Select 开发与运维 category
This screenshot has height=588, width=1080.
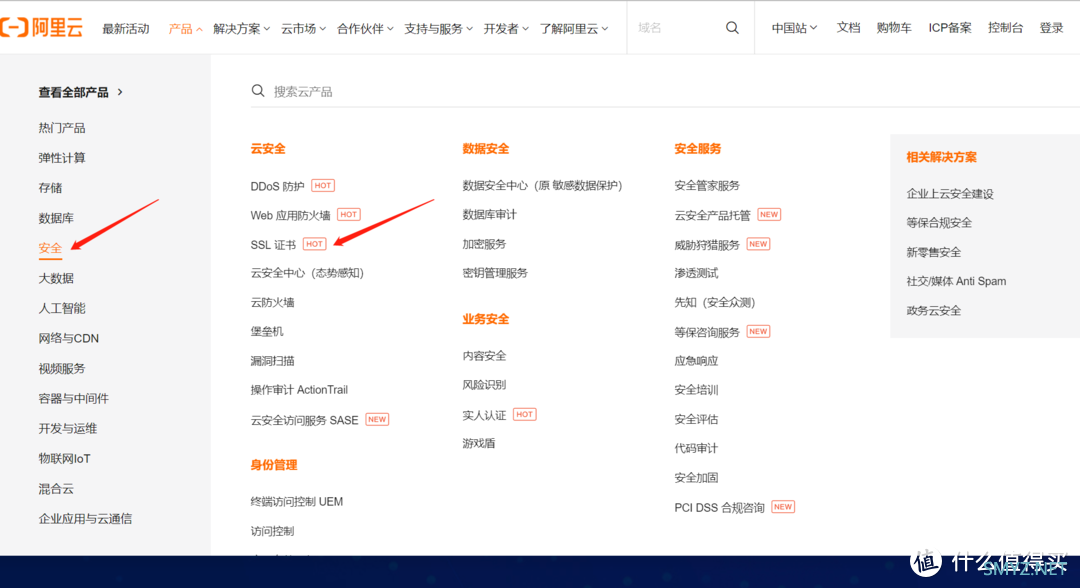[x=68, y=428]
